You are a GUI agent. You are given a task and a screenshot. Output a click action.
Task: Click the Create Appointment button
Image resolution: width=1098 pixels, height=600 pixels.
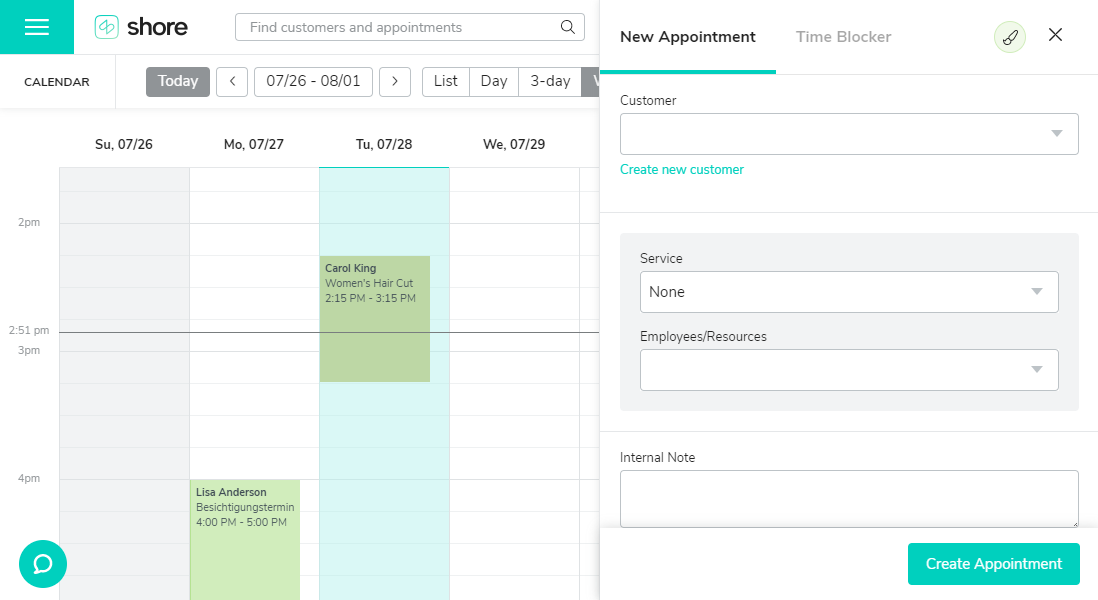coord(994,564)
